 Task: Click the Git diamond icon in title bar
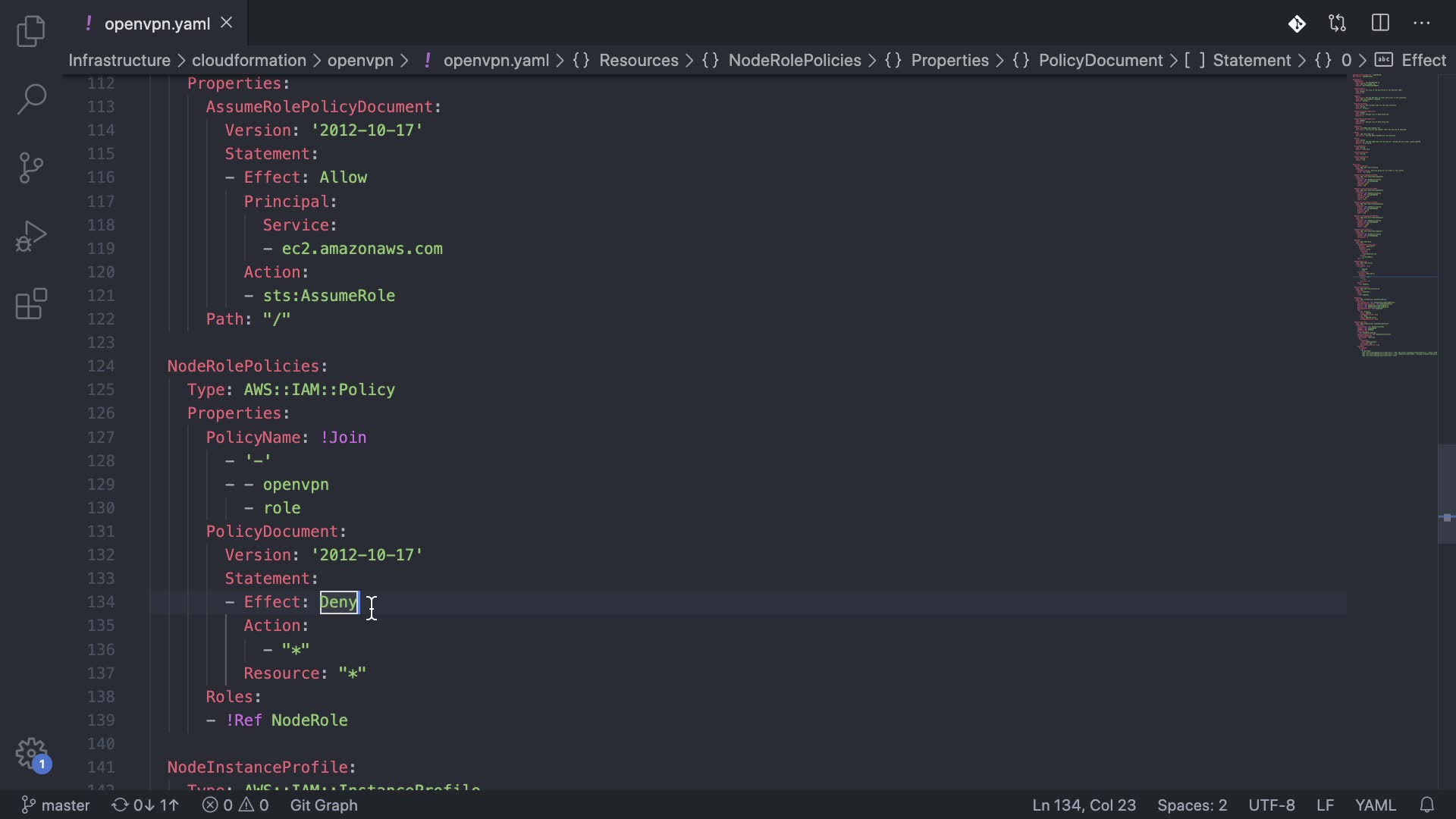click(x=1297, y=24)
